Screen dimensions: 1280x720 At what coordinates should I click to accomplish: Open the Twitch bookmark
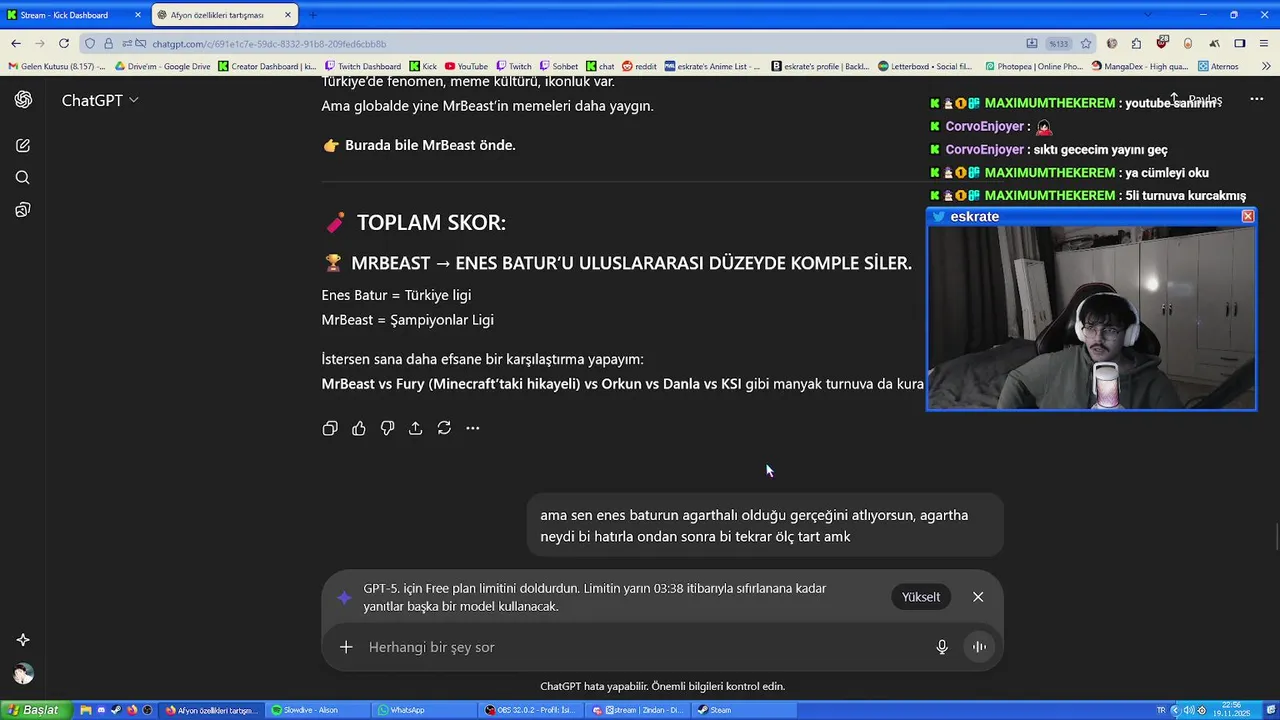pyautogui.click(x=513, y=66)
